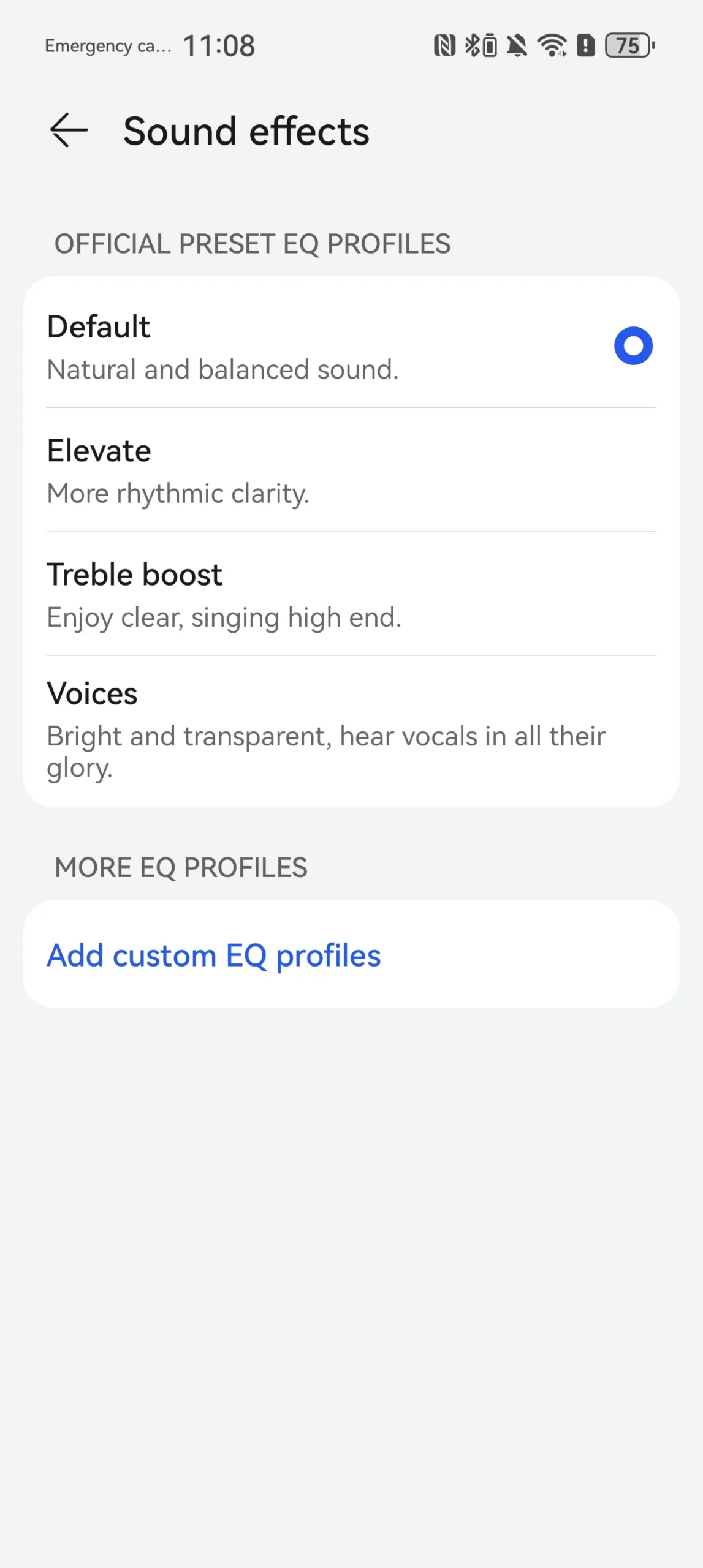Image resolution: width=703 pixels, height=1568 pixels.
Task: Tap the 75 percent battery indicator
Action: [629, 45]
